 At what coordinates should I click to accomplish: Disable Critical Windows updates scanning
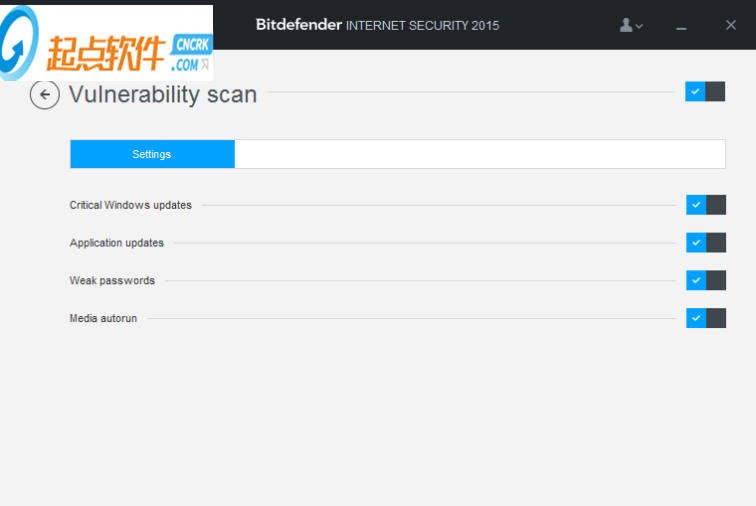[705, 205]
